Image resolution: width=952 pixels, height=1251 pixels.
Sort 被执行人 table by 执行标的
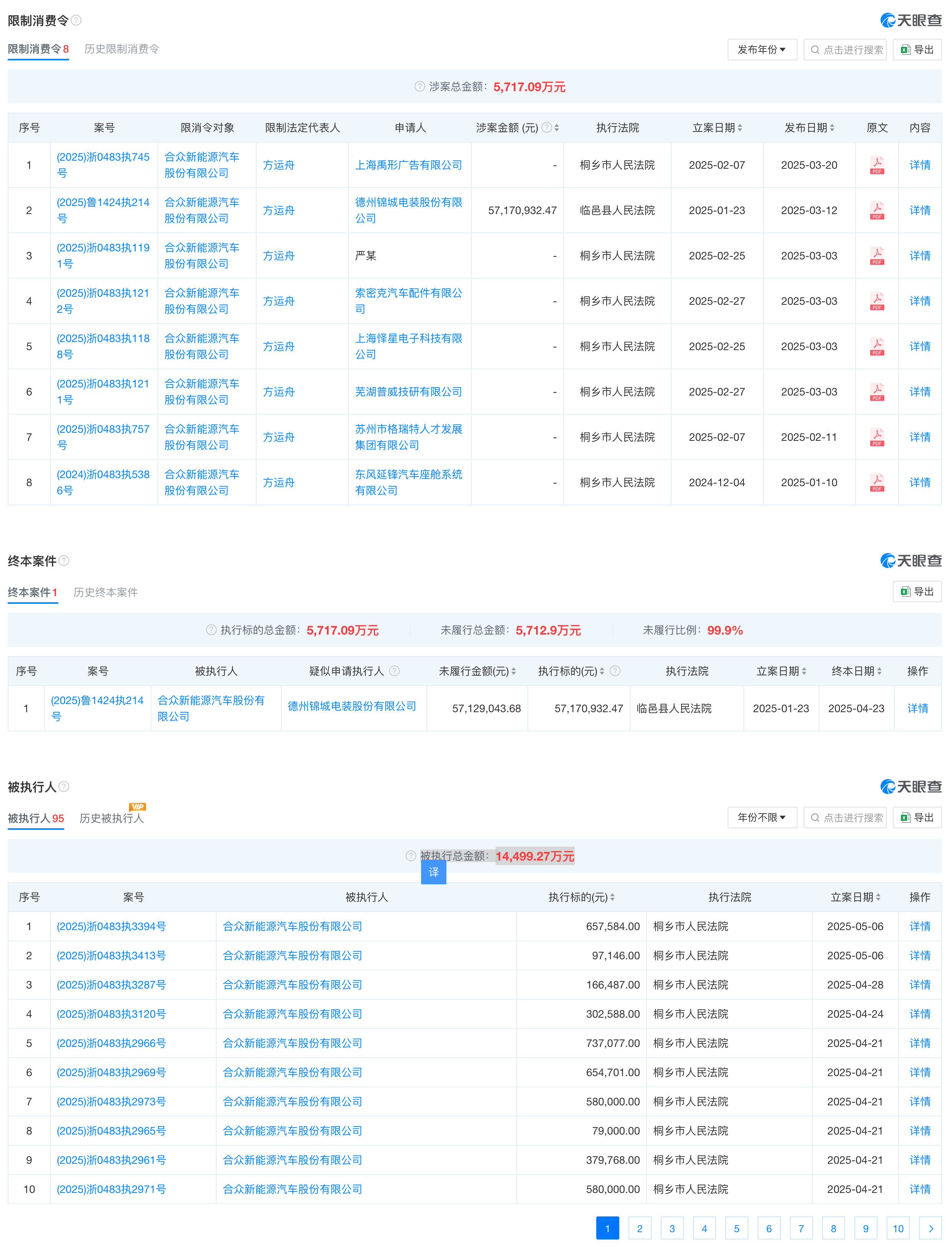(x=612, y=897)
